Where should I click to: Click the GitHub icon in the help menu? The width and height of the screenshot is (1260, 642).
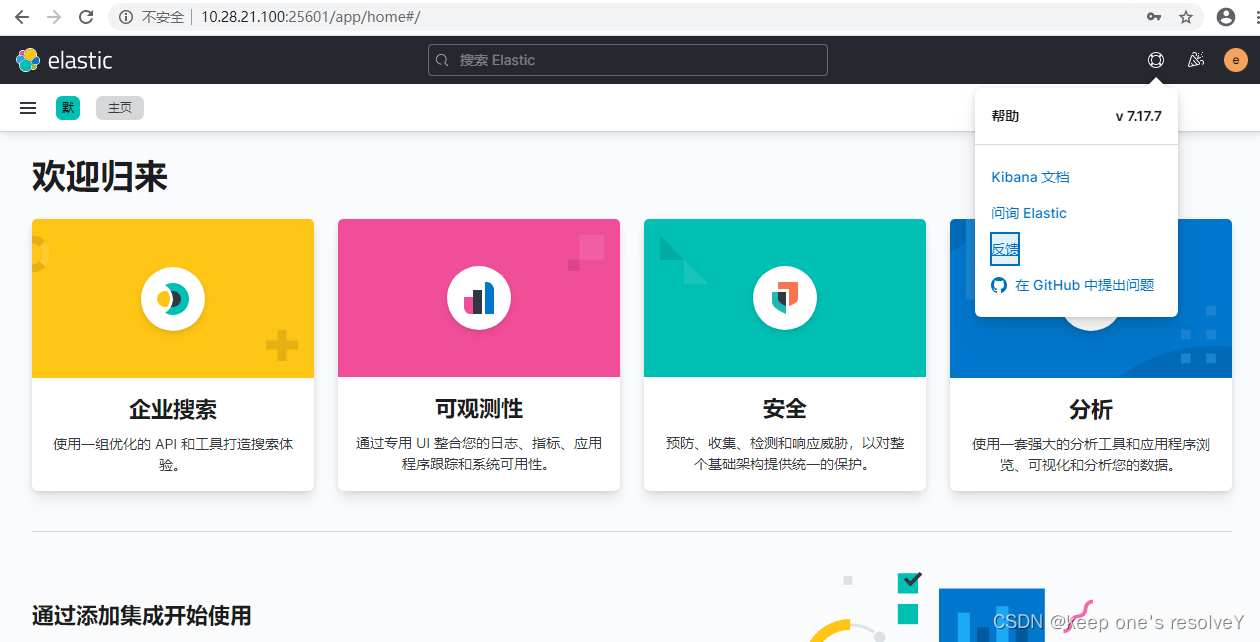[x=999, y=285]
